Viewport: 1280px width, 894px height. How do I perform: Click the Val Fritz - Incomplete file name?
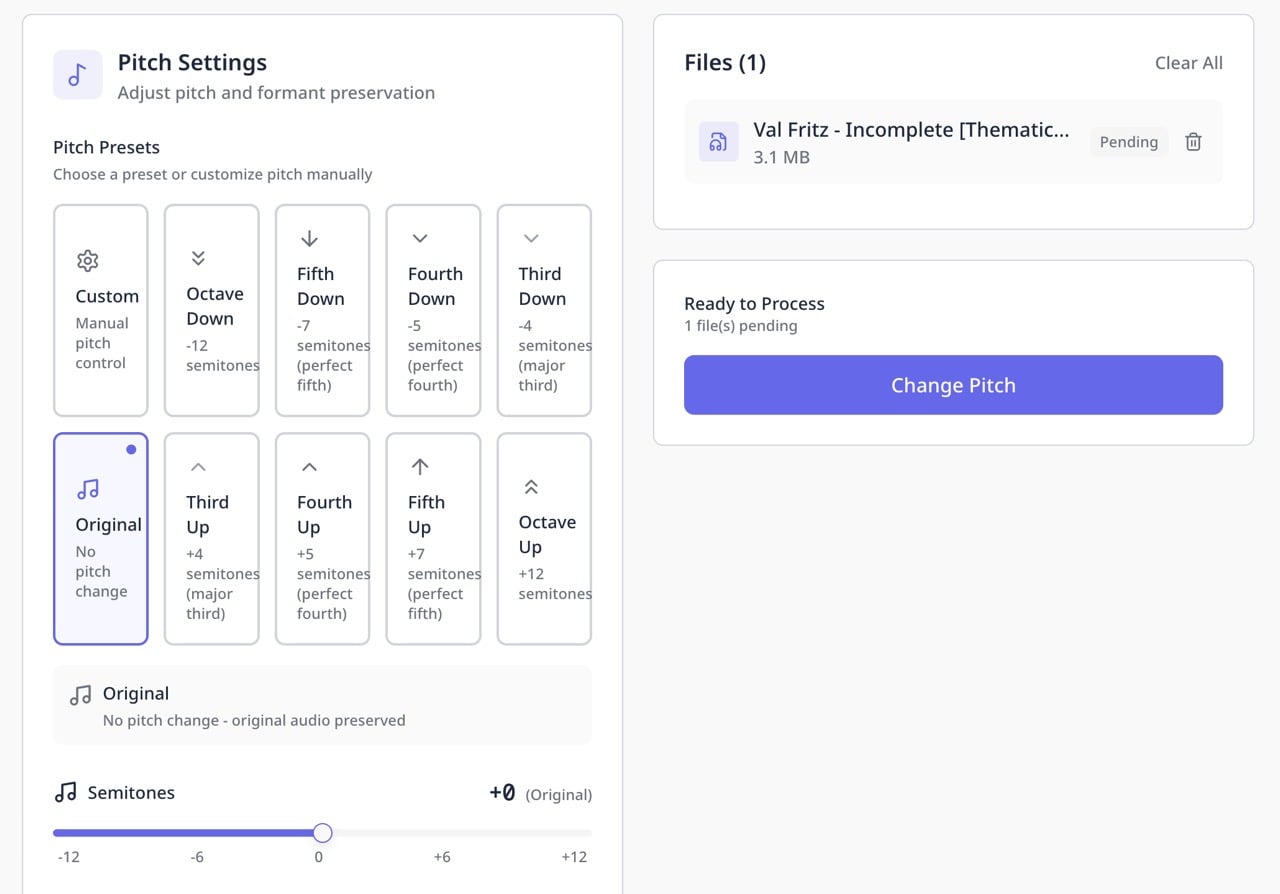(911, 130)
